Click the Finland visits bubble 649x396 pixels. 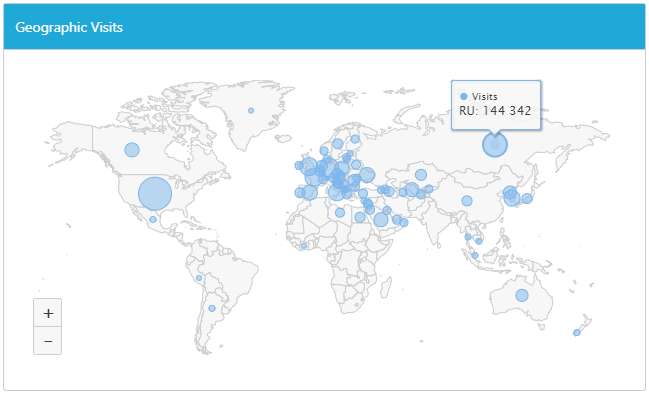355,139
